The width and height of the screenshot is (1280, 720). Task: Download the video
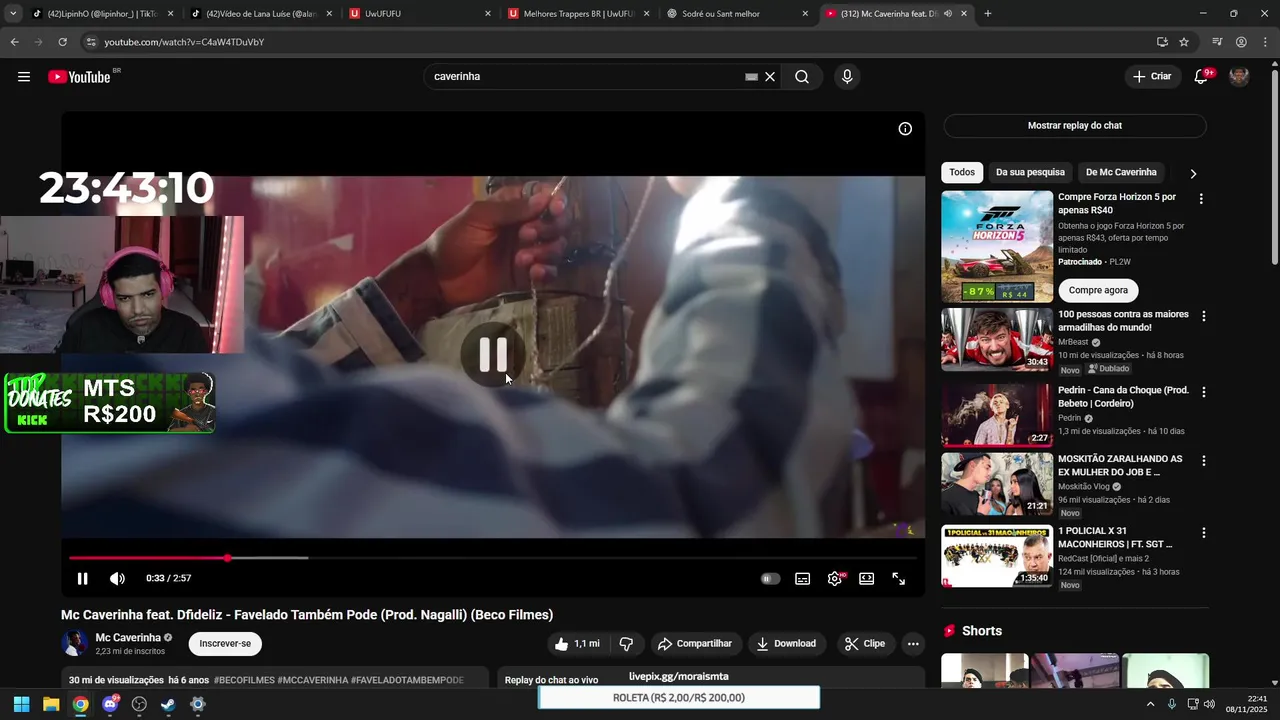[x=786, y=644]
